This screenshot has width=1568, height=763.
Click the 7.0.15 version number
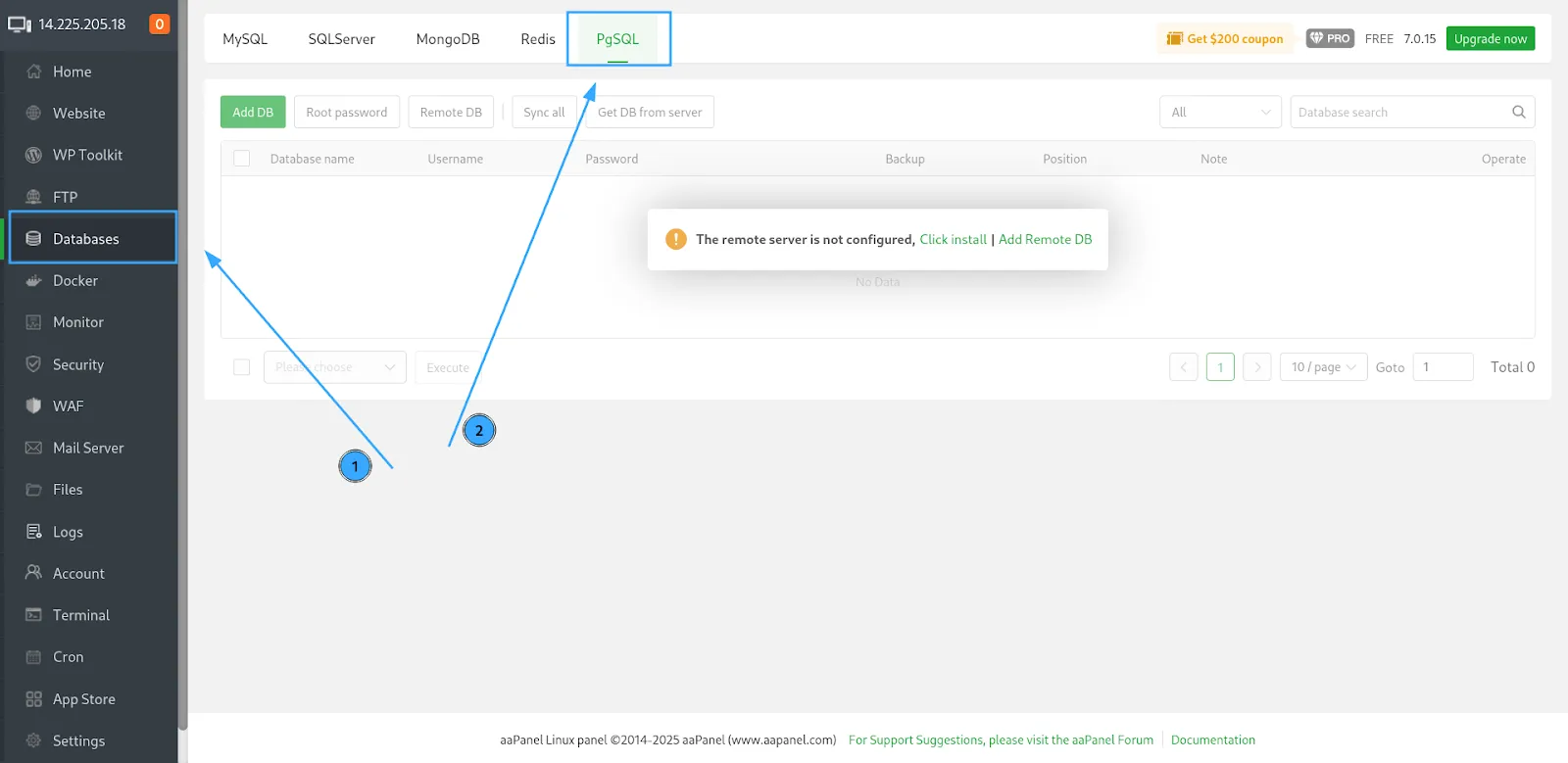click(x=1419, y=38)
